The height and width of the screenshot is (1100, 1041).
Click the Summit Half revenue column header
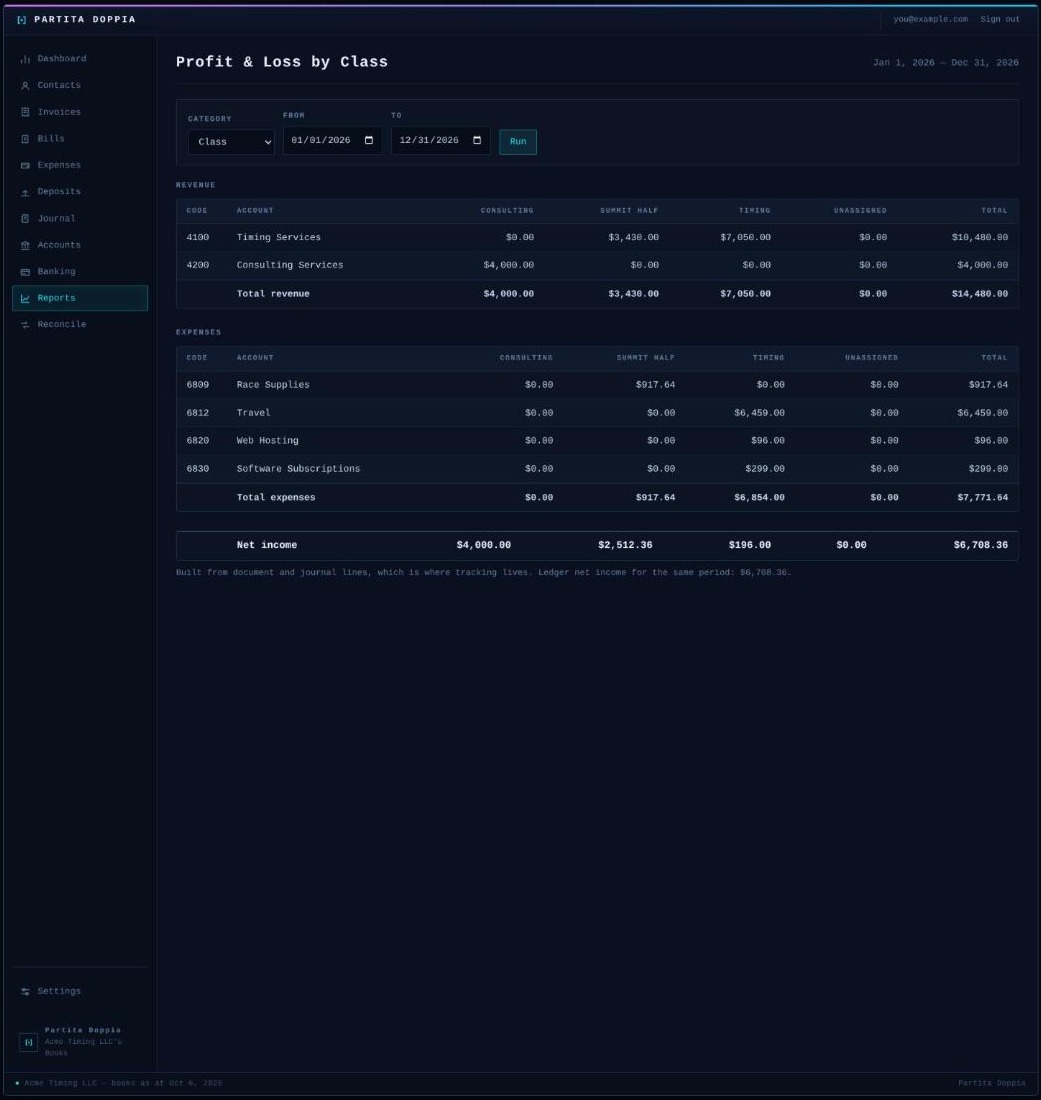[x=629, y=210]
